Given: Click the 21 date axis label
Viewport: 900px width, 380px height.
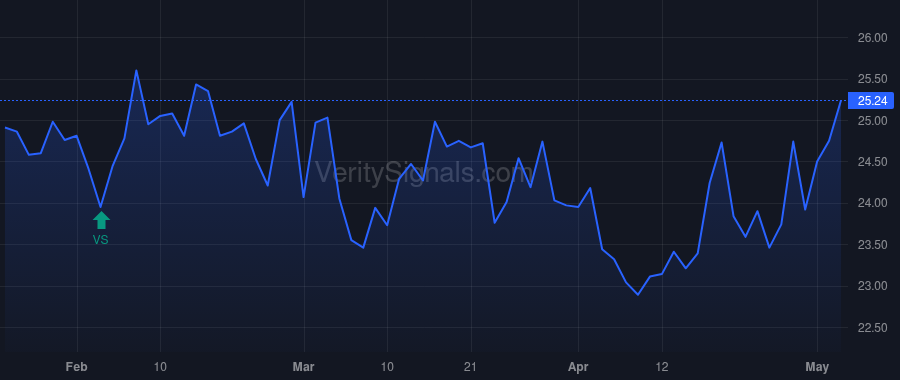Looking at the screenshot, I should [x=471, y=366].
